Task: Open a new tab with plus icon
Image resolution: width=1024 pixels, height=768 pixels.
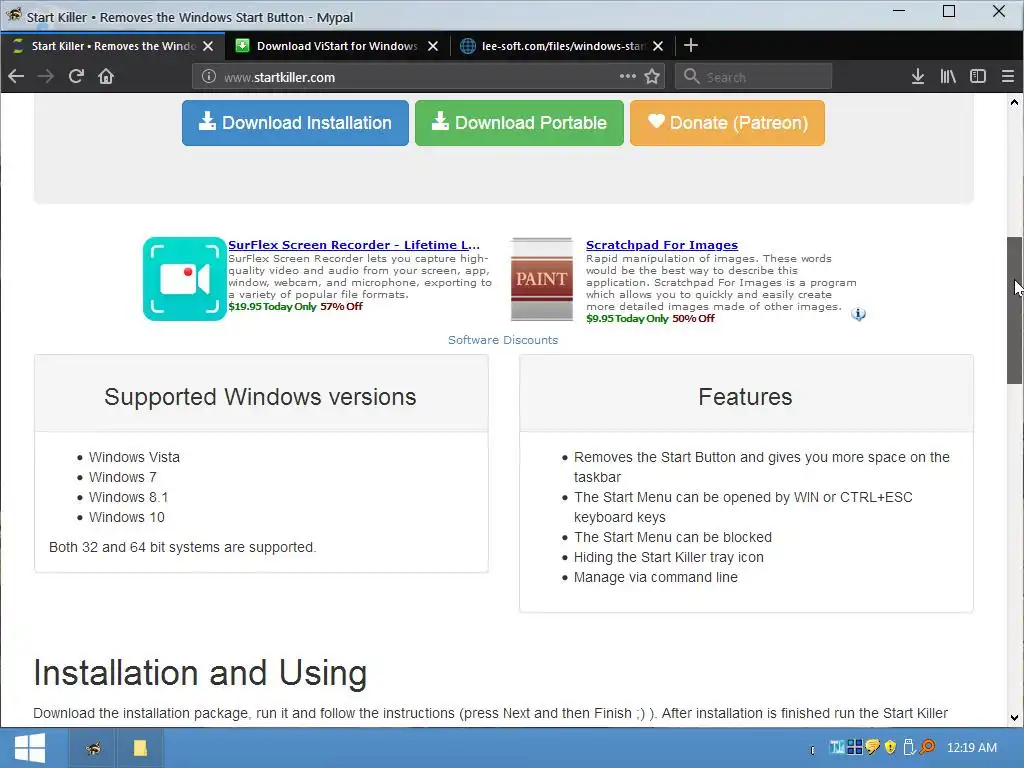Action: tap(690, 45)
